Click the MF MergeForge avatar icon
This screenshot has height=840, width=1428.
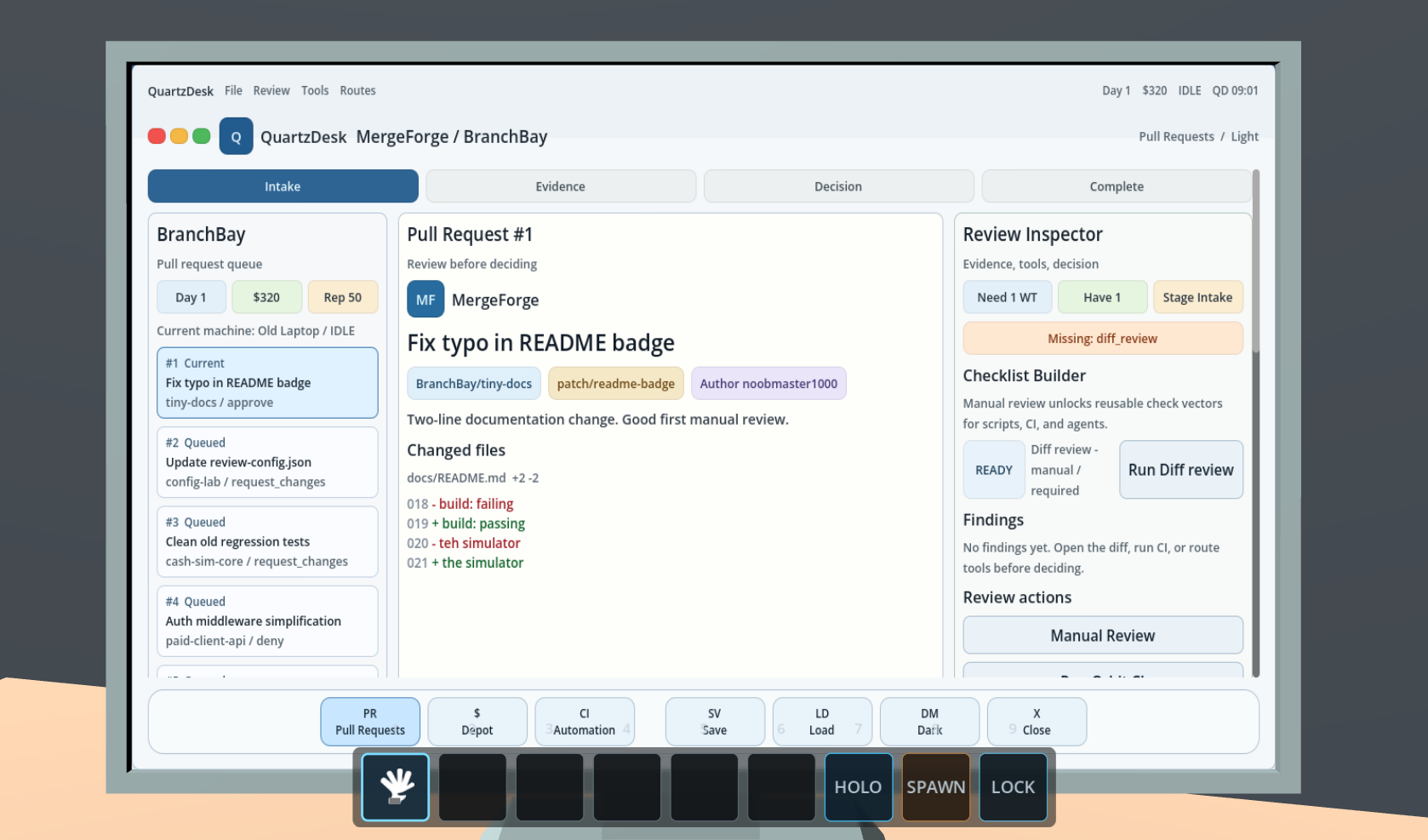(x=426, y=300)
